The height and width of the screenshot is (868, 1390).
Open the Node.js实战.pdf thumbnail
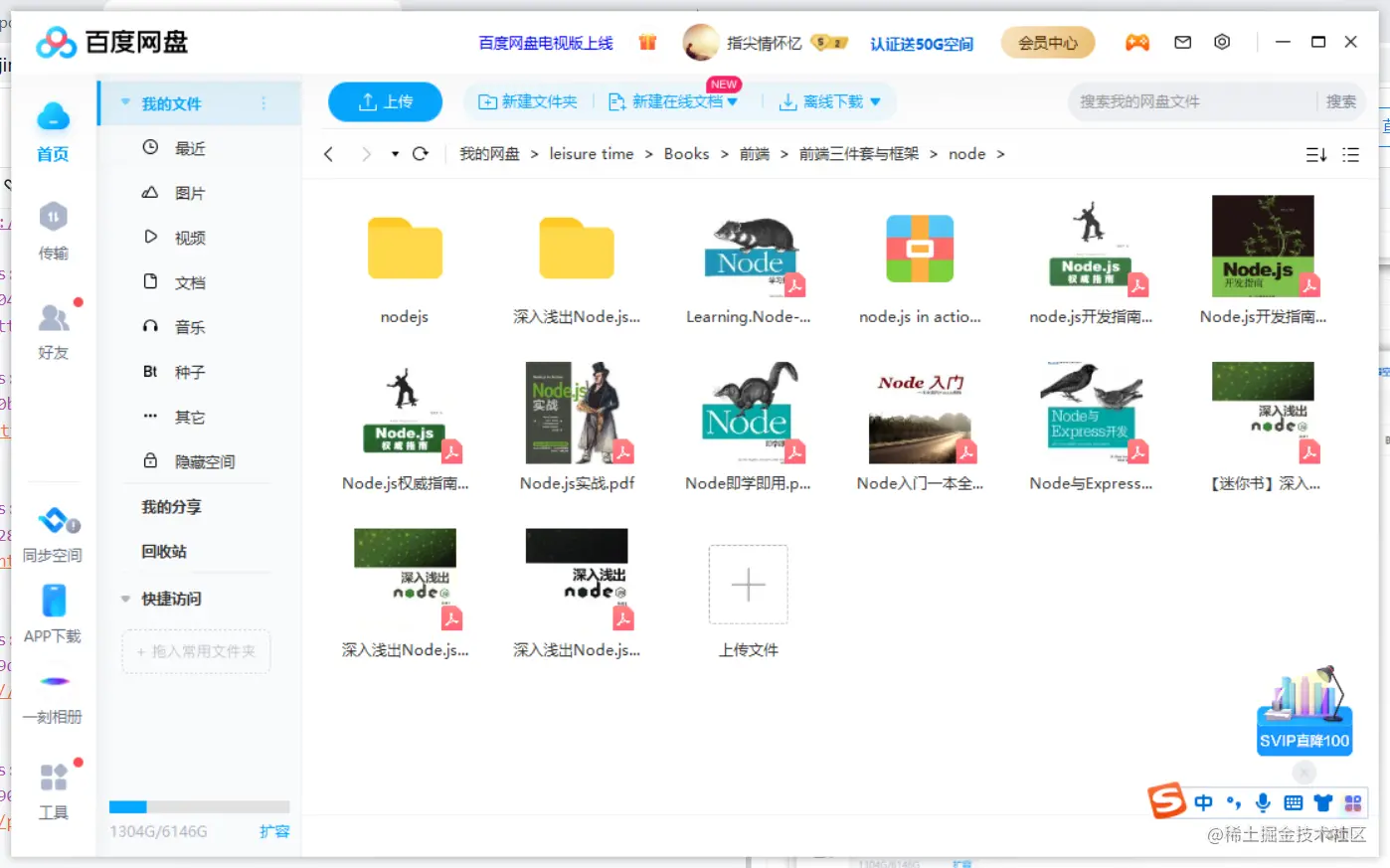577,413
